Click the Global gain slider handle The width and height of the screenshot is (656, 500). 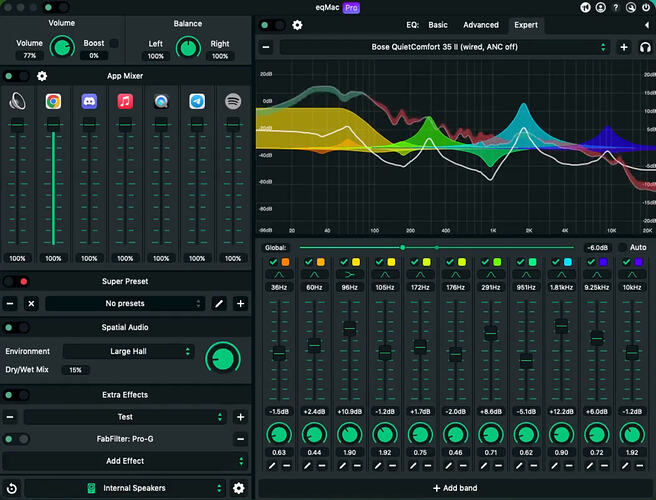pos(402,247)
